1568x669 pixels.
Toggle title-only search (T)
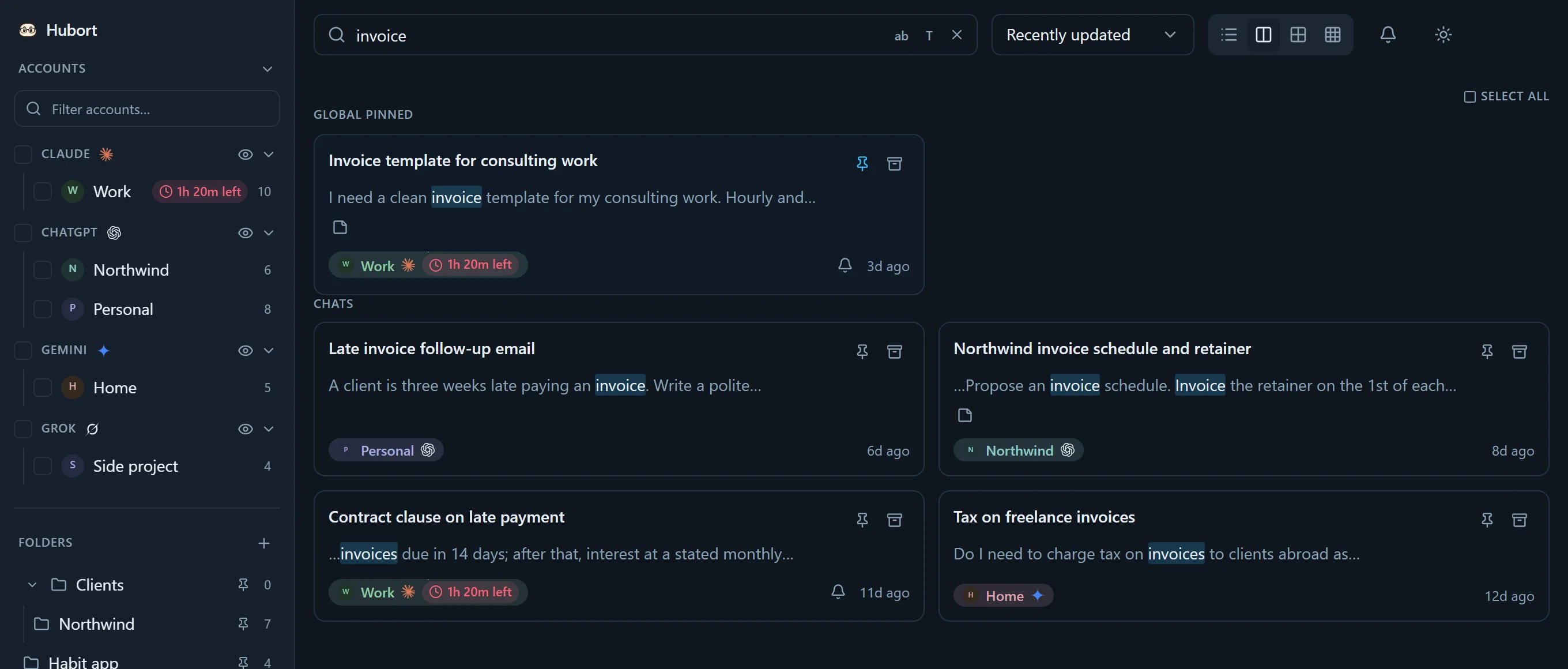[x=929, y=36]
